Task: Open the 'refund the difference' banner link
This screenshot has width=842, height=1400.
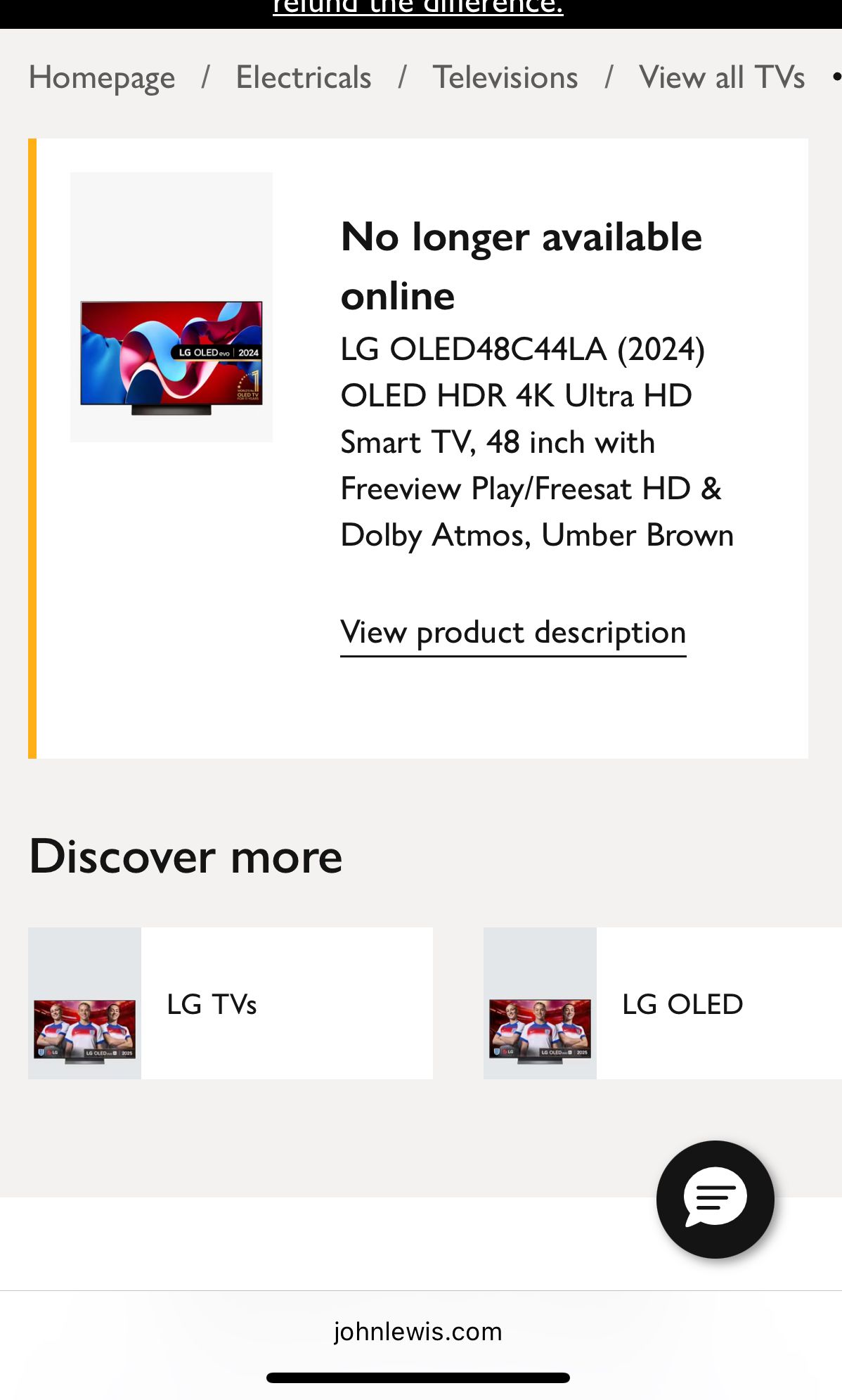Action: coord(418,7)
